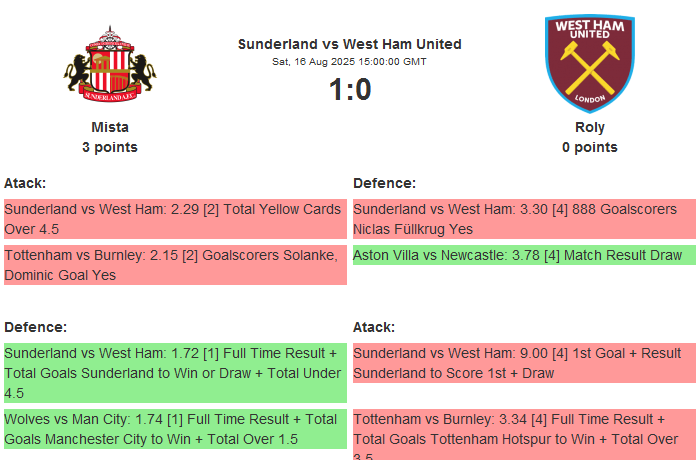Click the match date and time text
Screen dimensions: 700x460
tap(350, 62)
